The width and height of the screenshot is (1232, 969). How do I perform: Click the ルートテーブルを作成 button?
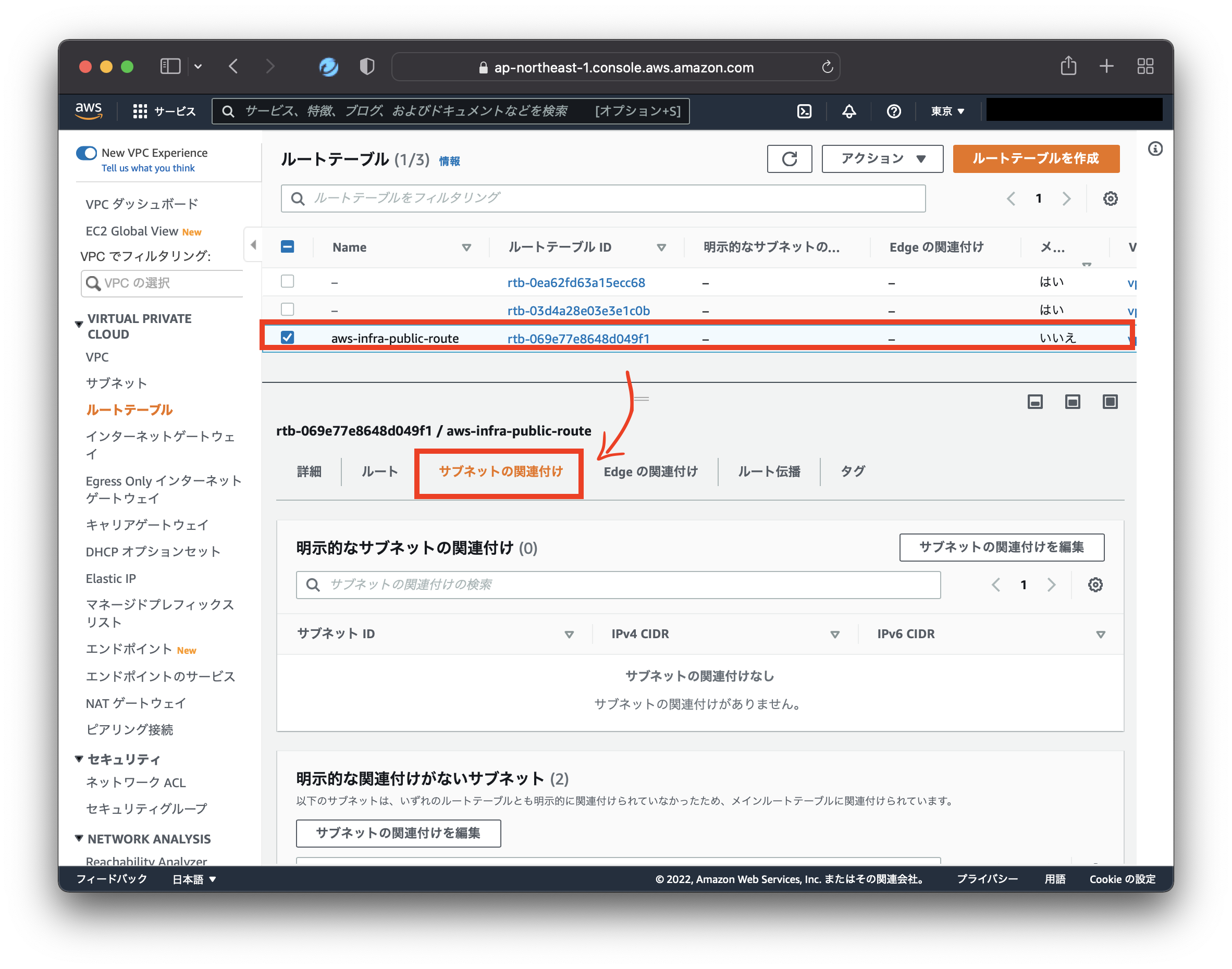1035,159
